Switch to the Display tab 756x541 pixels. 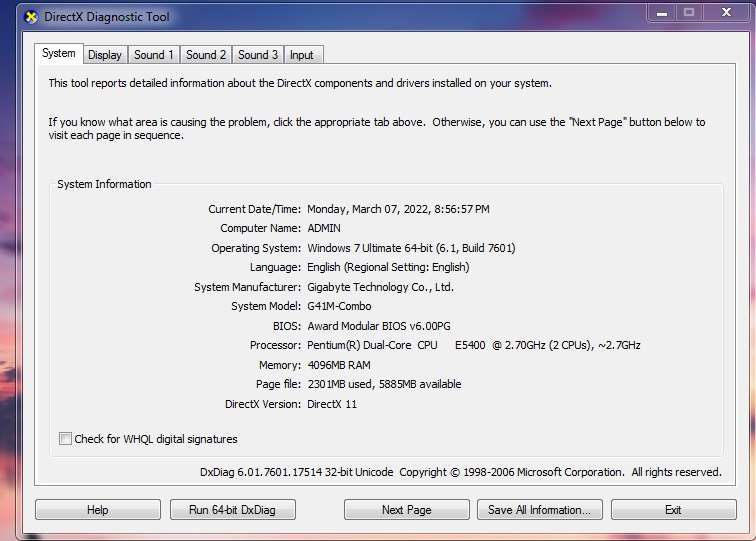pyautogui.click(x=104, y=55)
